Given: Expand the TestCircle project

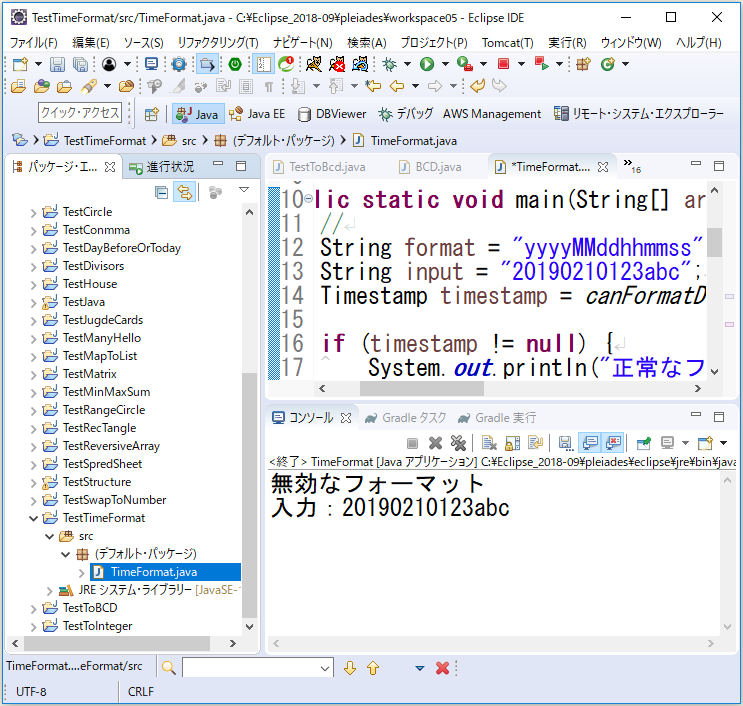Looking at the screenshot, I should pyautogui.click(x=33, y=212).
